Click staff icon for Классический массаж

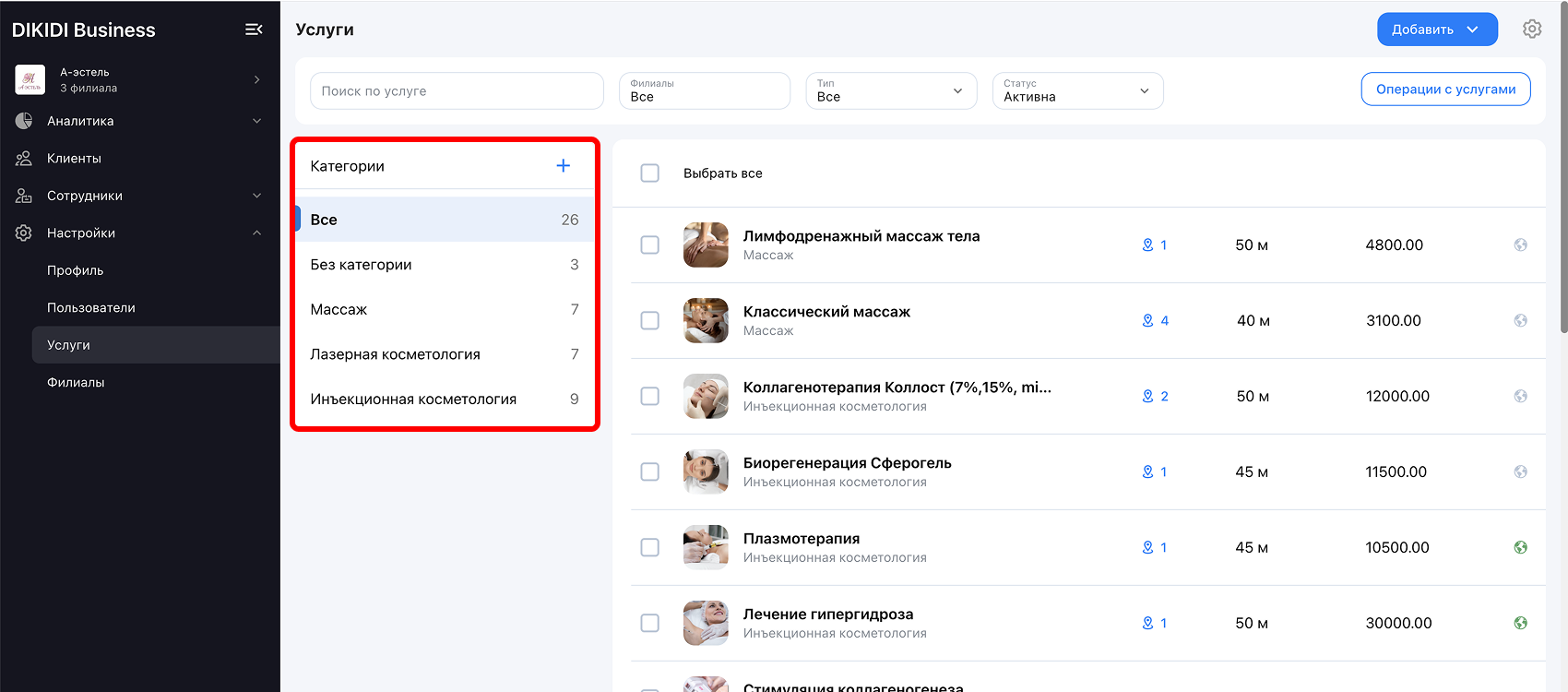point(1148,320)
